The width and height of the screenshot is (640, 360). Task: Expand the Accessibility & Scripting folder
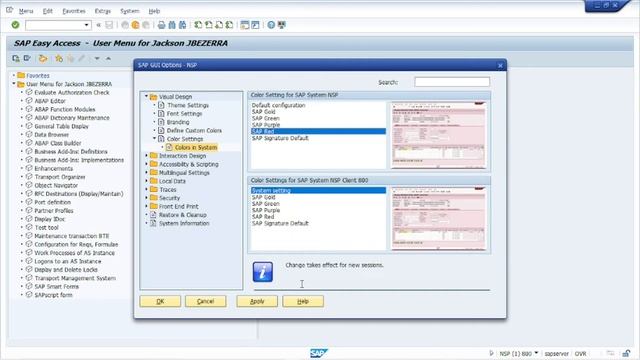click(x=146, y=164)
